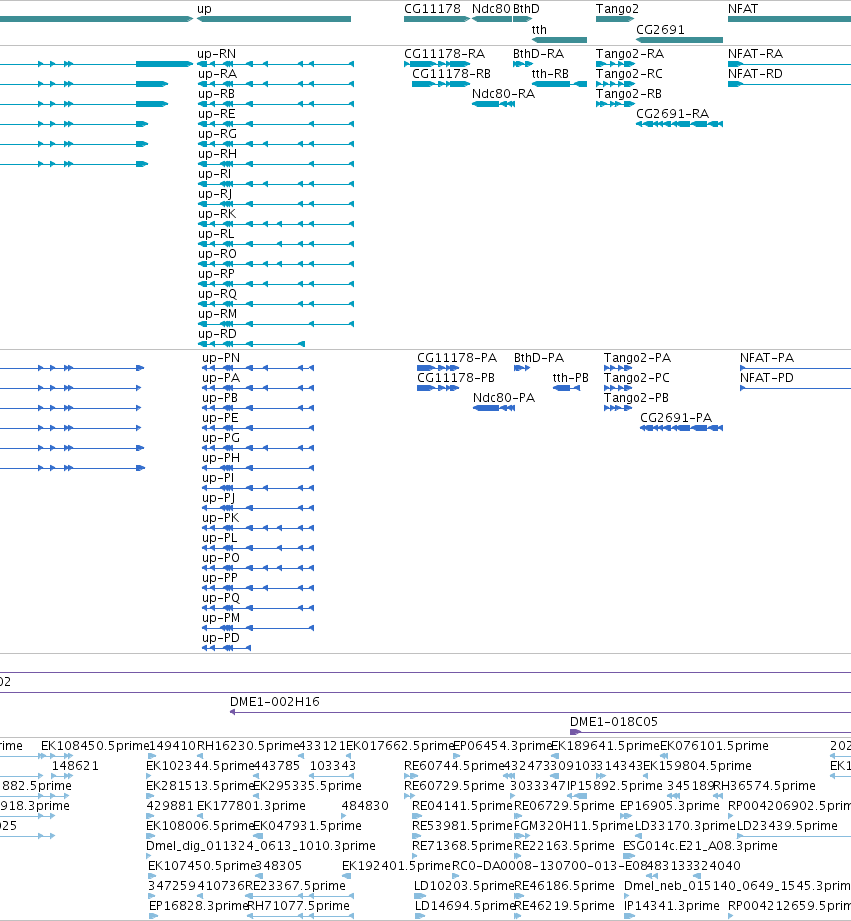
Task: Click the up-RH transcript label
Action: [x=217, y=154]
